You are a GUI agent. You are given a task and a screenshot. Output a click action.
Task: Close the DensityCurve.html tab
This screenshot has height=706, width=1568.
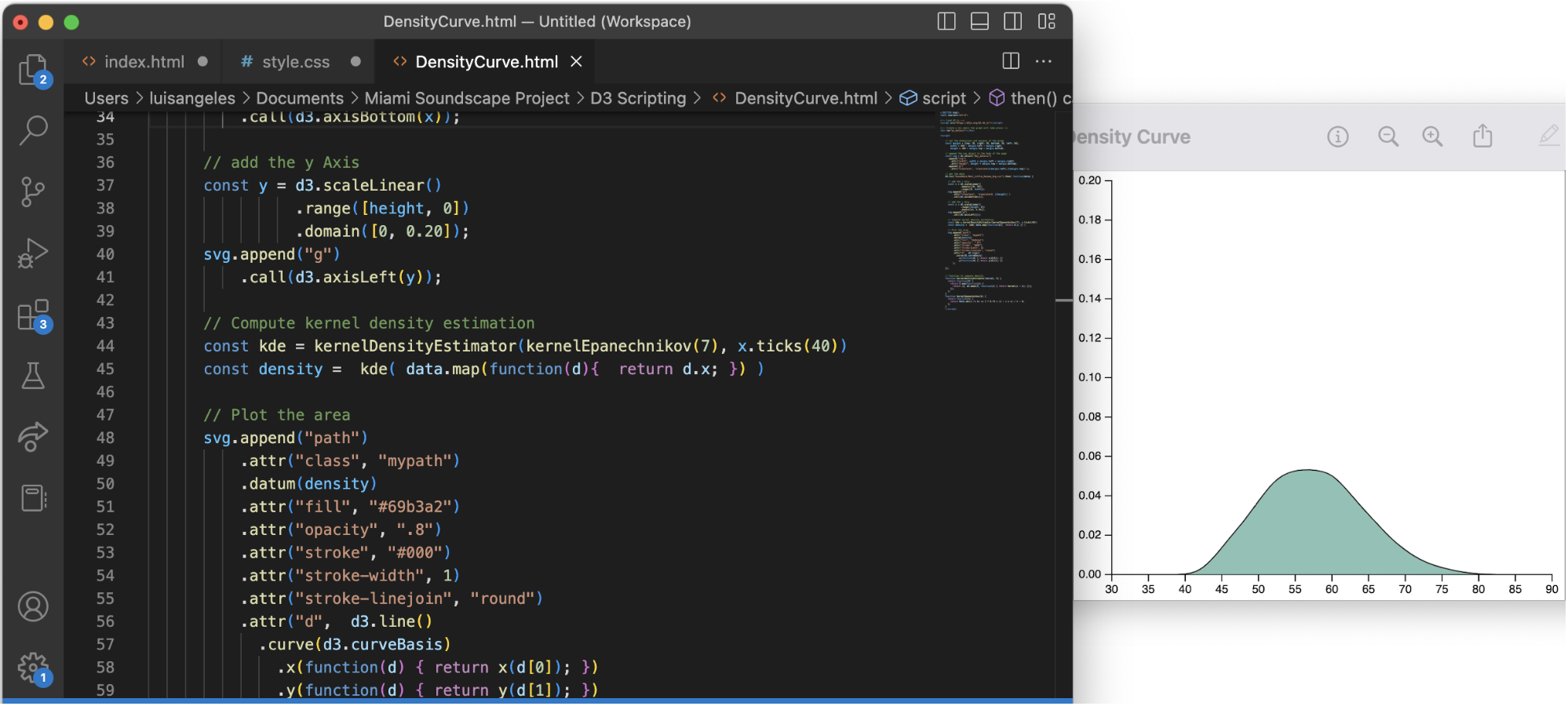[x=576, y=61]
